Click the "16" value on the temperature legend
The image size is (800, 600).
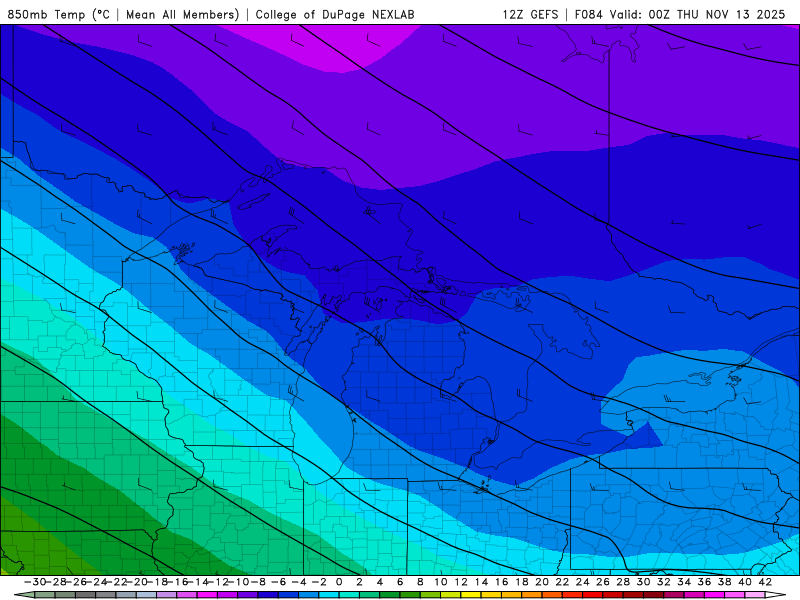502,582
